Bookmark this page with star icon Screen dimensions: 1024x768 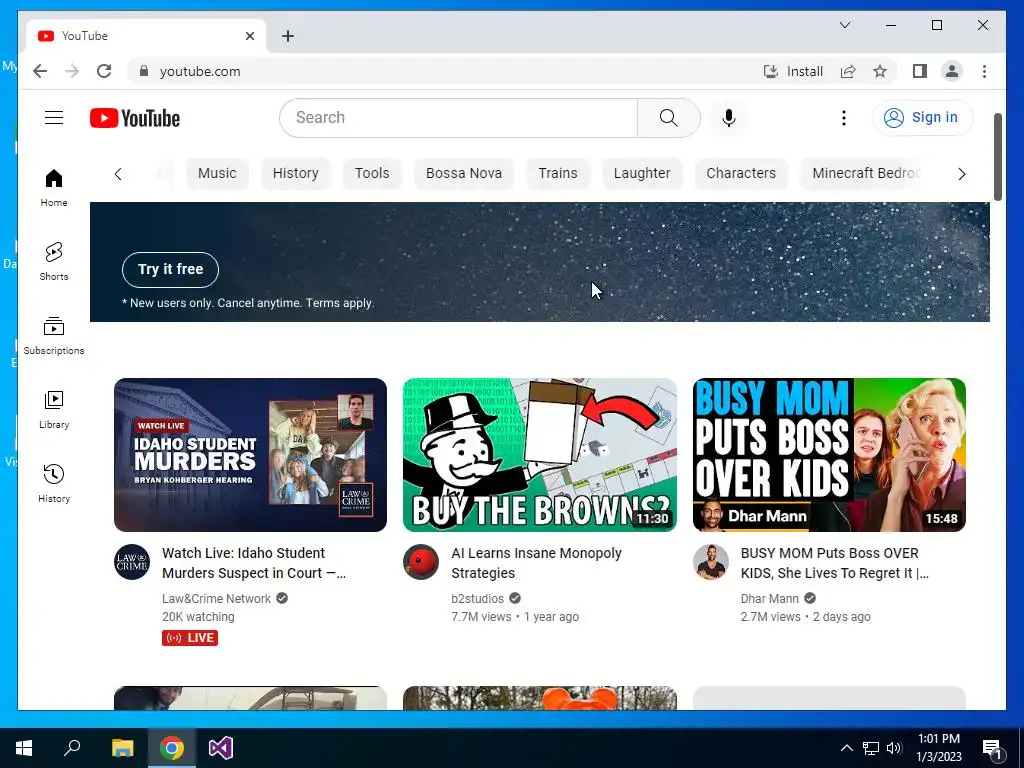pyautogui.click(x=880, y=71)
